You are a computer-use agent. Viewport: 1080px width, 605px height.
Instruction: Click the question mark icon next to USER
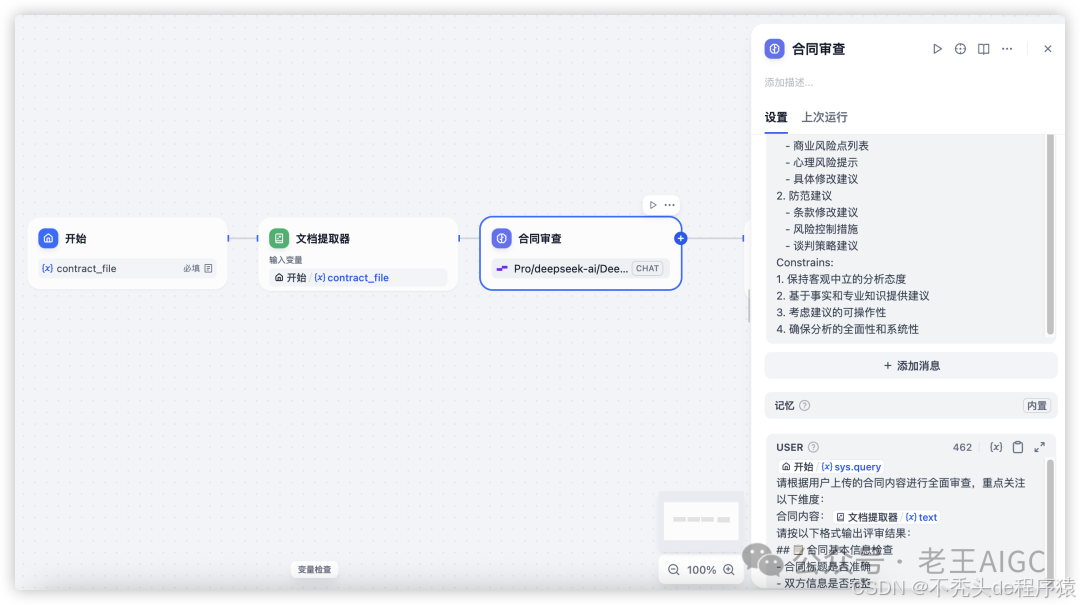[x=813, y=447]
